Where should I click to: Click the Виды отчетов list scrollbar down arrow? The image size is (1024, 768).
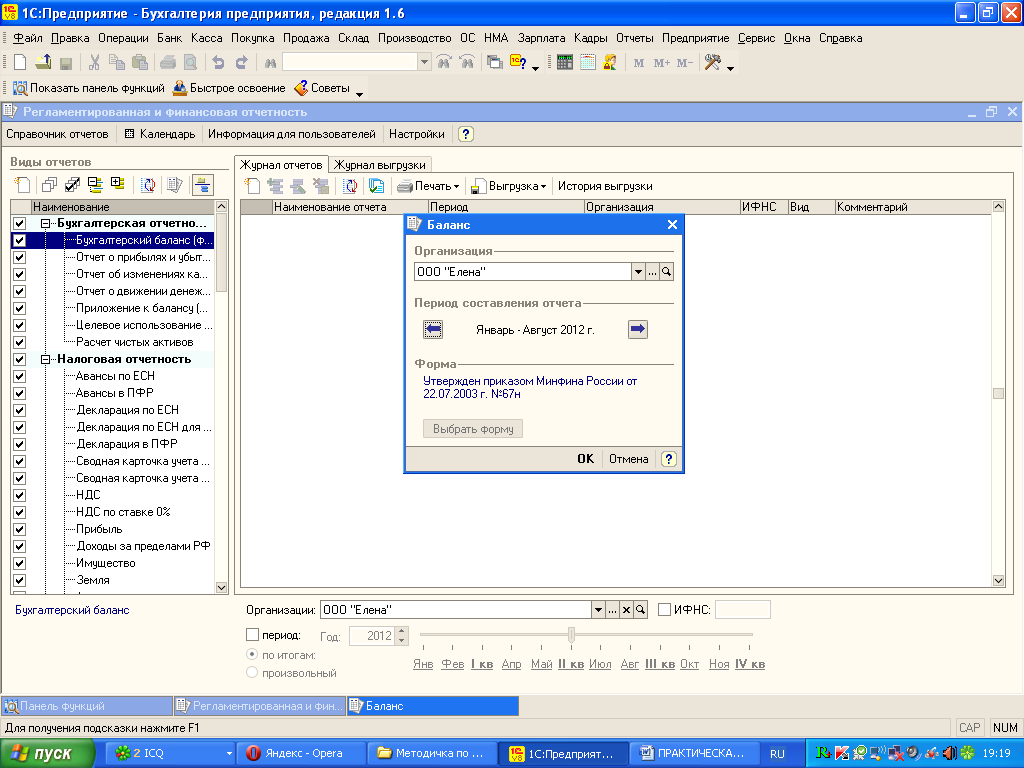pyautogui.click(x=221, y=587)
